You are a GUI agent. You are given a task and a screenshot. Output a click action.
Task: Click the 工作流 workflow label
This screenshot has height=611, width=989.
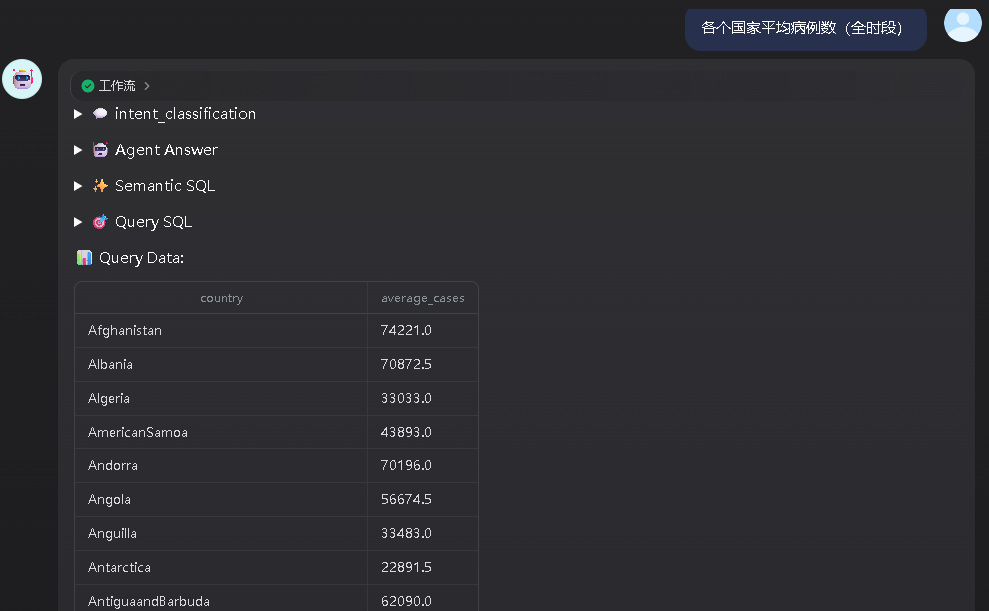[117, 86]
